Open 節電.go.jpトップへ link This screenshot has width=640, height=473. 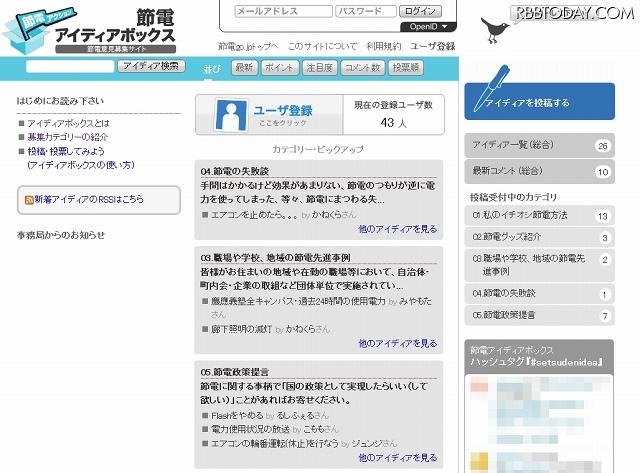(x=248, y=47)
